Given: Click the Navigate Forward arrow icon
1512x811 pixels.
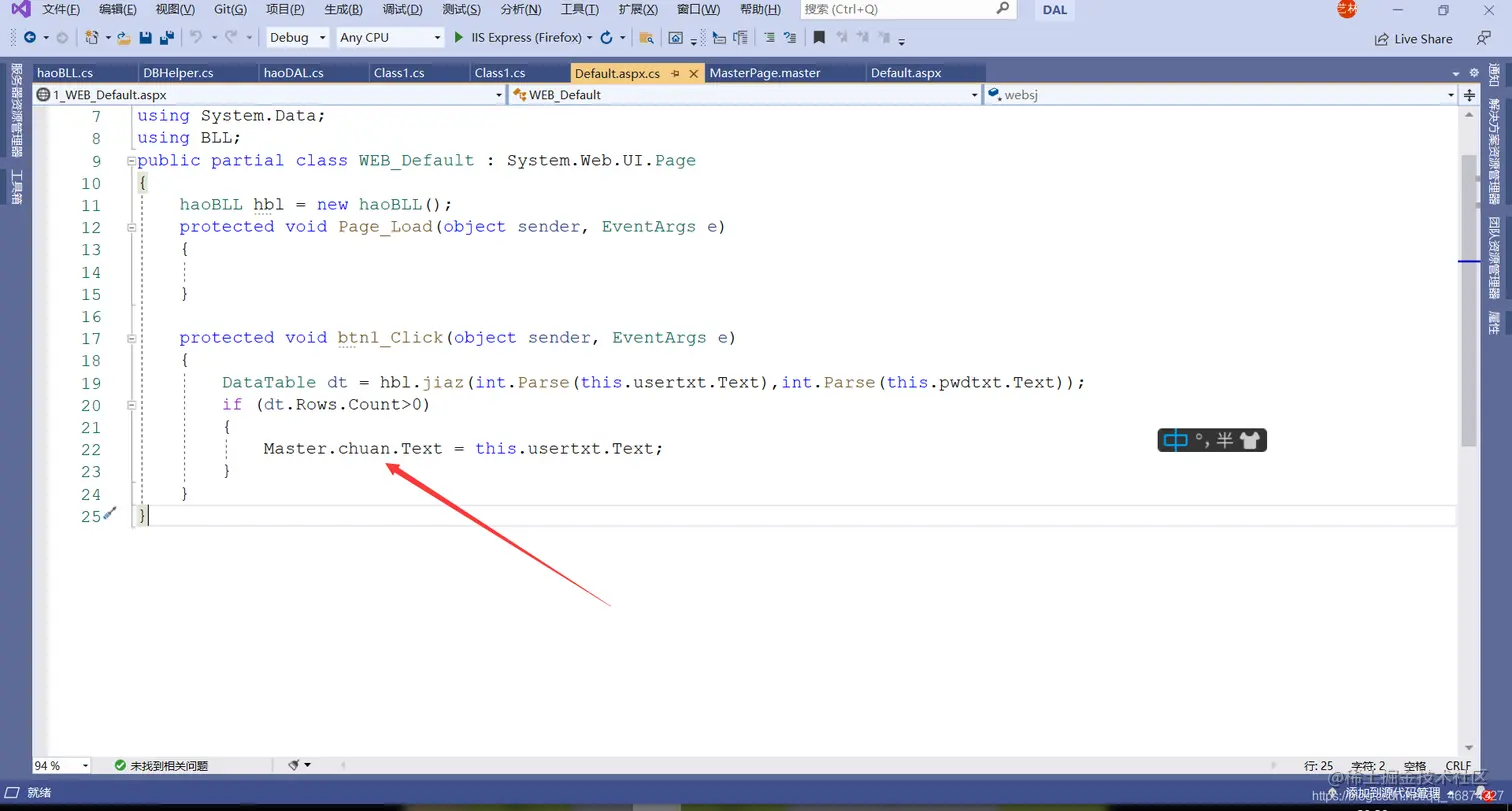Looking at the screenshot, I should pyautogui.click(x=62, y=38).
